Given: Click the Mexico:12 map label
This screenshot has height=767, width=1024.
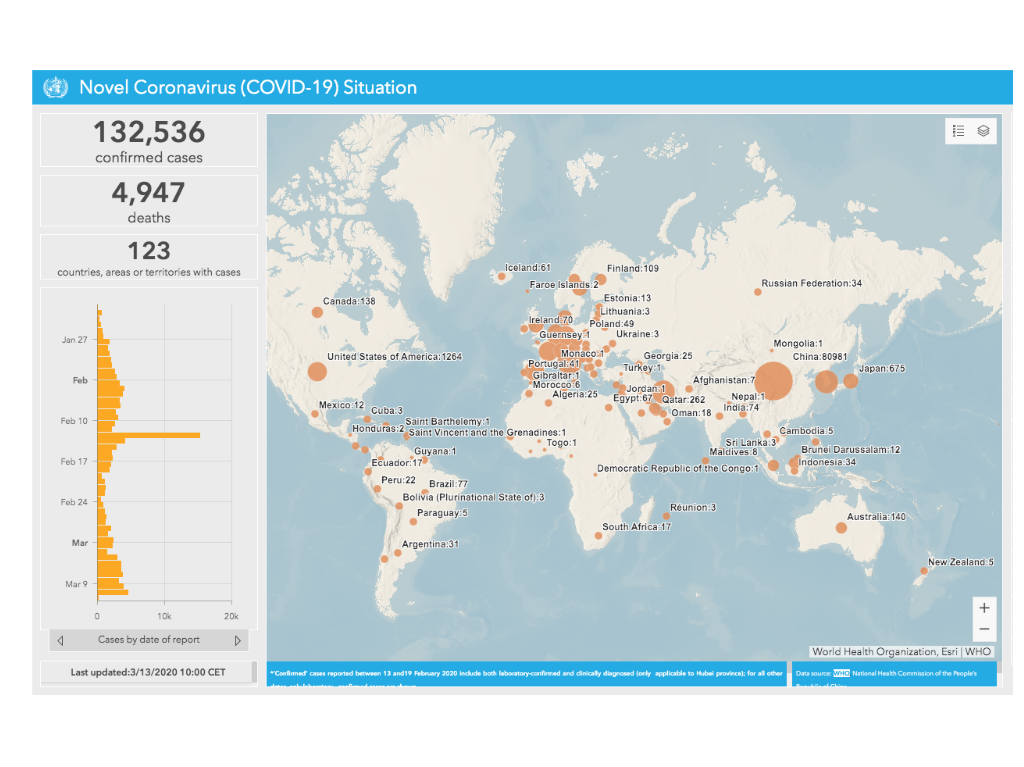Looking at the screenshot, I should pyautogui.click(x=342, y=405).
